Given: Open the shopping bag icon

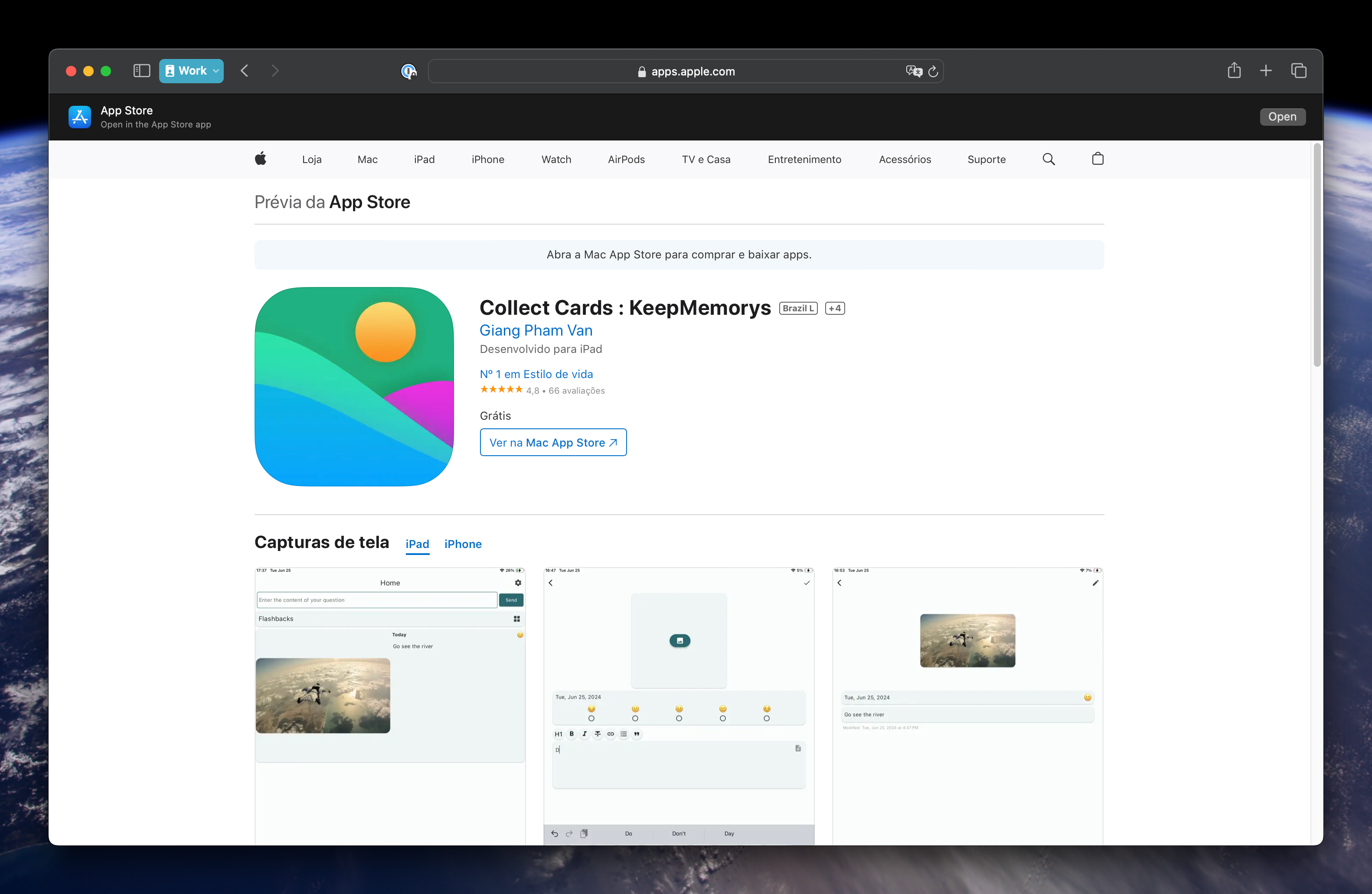Looking at the screenshot, I should coord(1098,159).
